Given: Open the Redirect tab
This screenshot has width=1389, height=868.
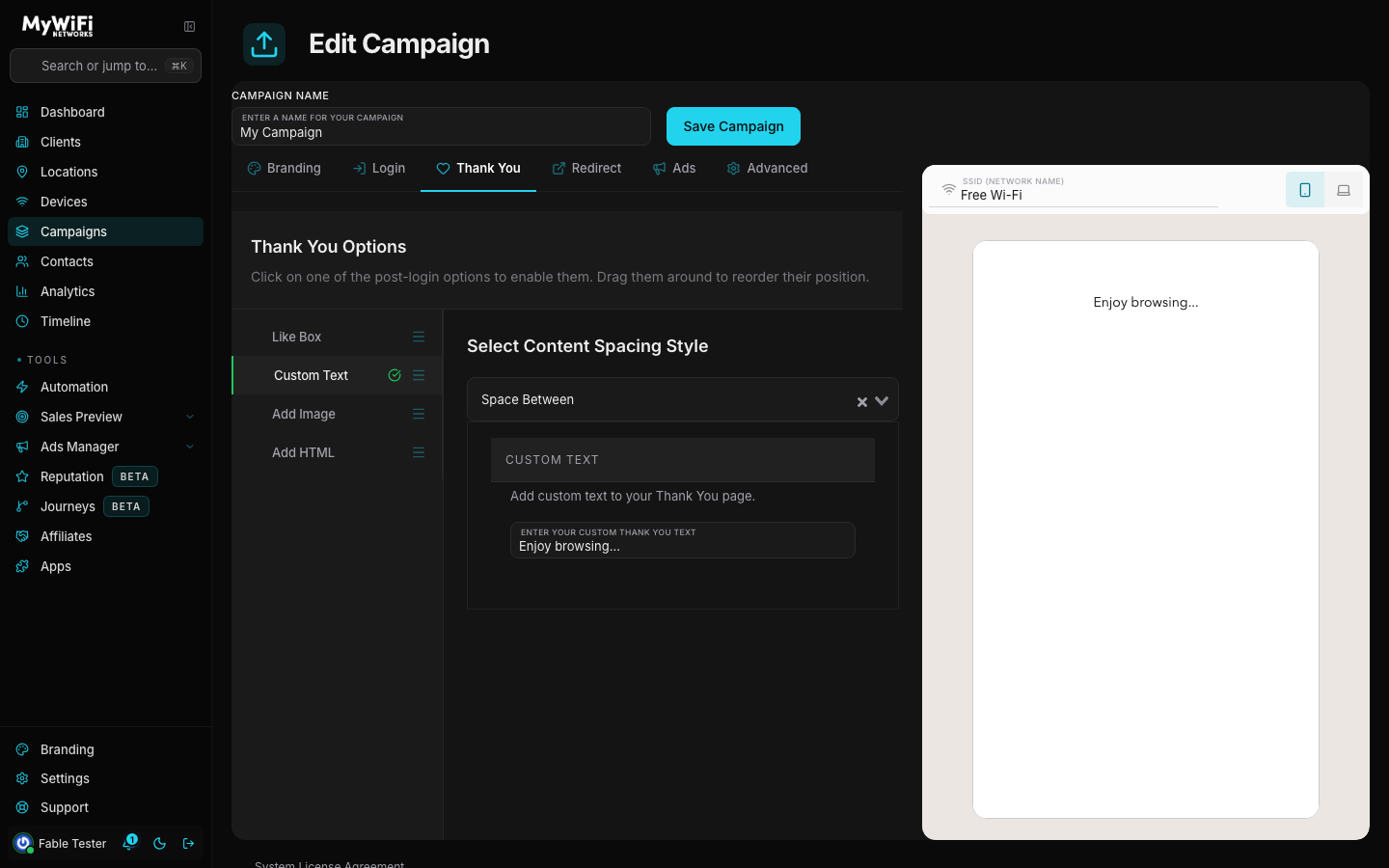Looking at the screenshot, I should (x=586, y=168).
